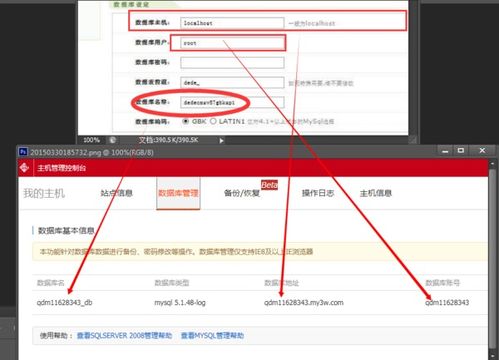499x360 pixels.
Task: Click the 数据库基本信息 section heading
Action: pos(66,231)
